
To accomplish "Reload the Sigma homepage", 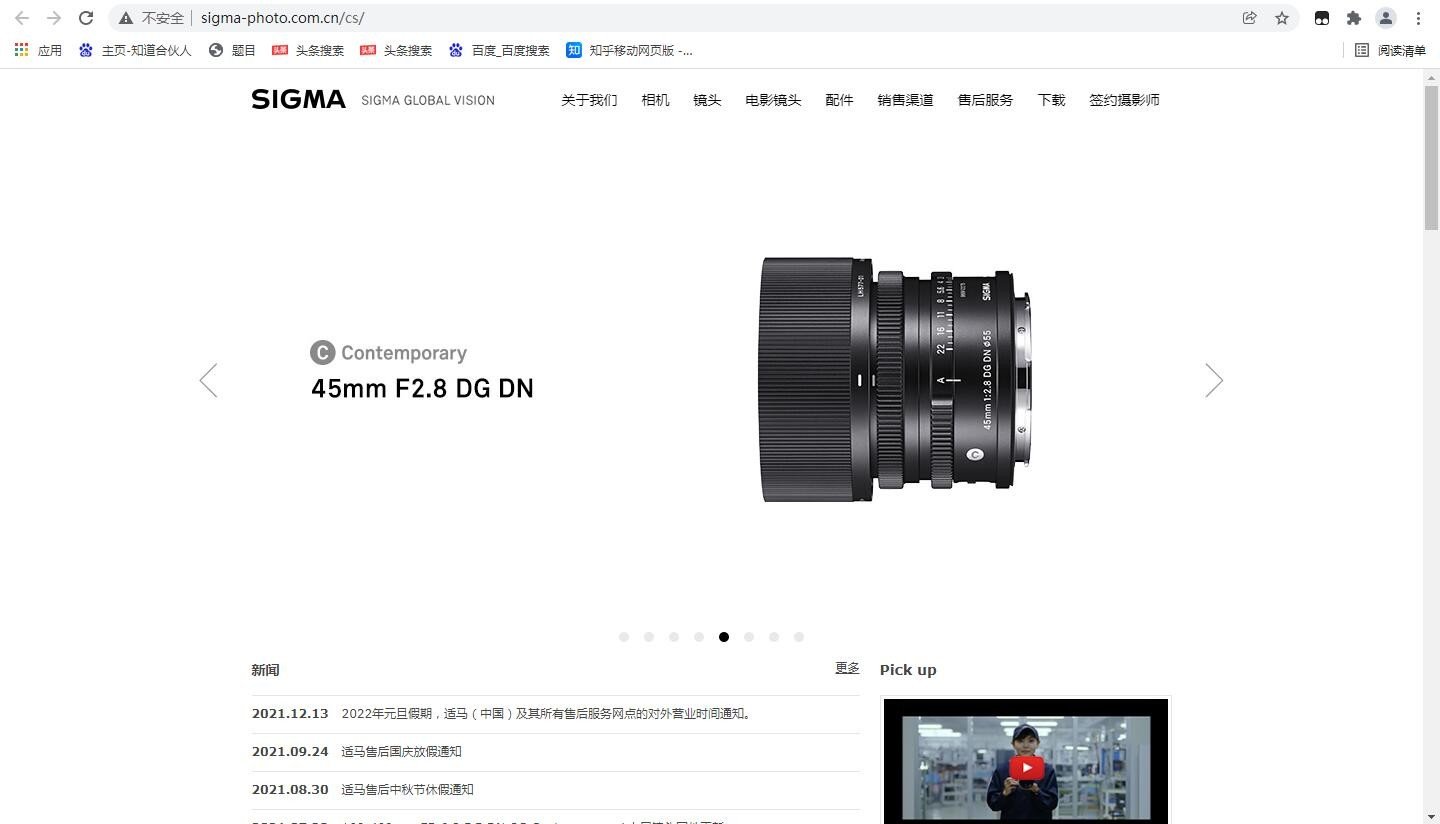I will [86, 17].
